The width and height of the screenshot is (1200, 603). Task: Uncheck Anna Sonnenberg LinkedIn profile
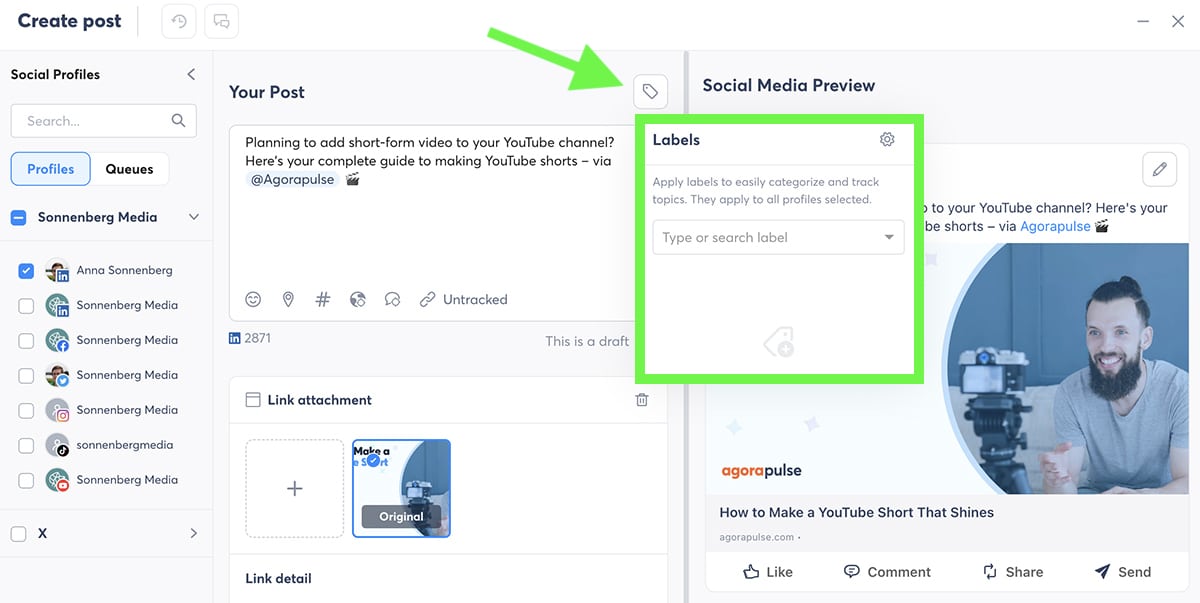tap(26, 270)
